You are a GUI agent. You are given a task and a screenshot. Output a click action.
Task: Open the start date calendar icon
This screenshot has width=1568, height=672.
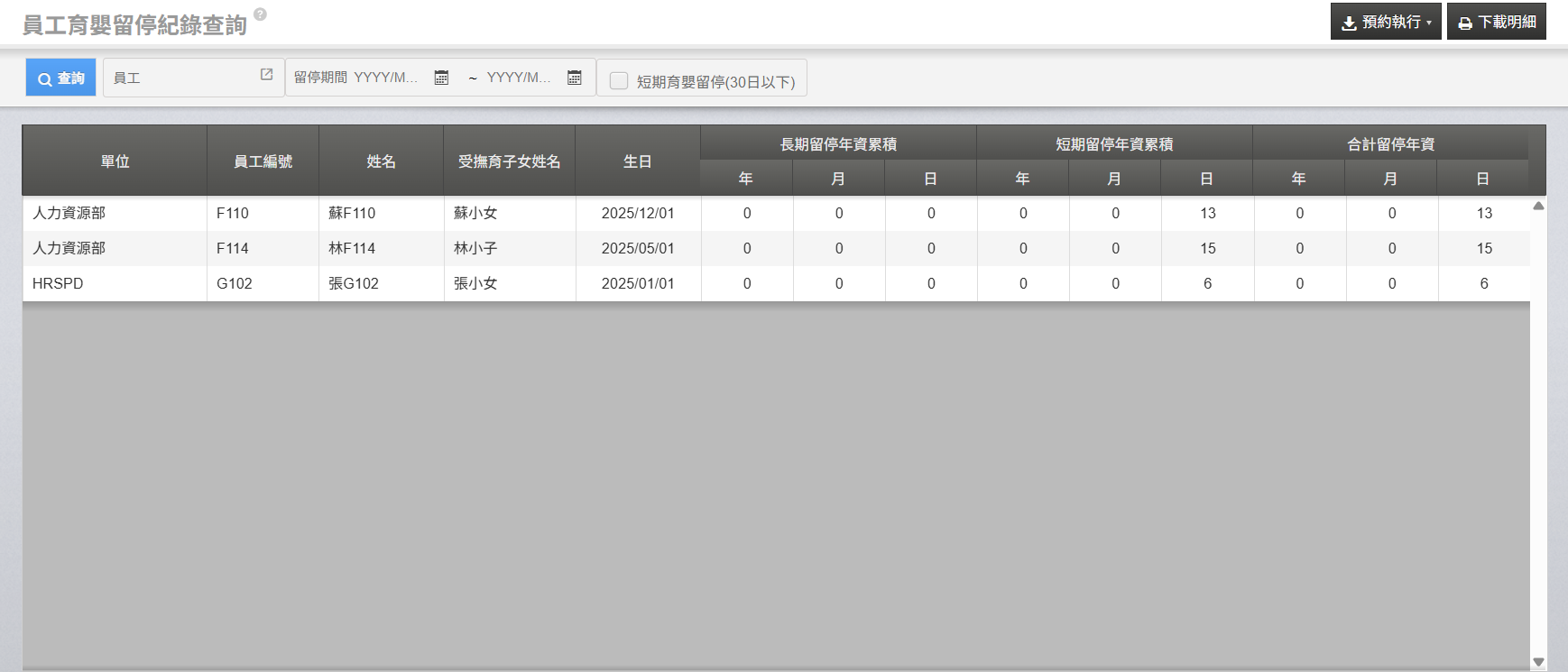tap(441, 78)
